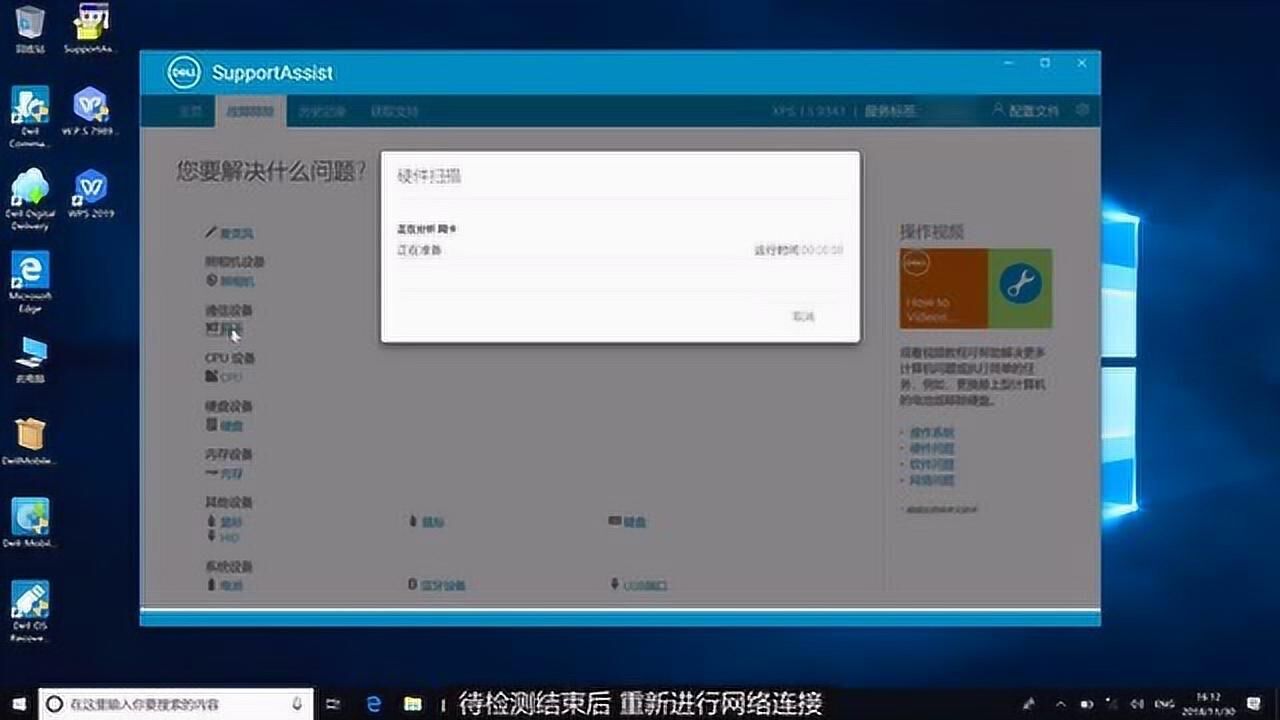The image size is (1280, 720).
Task: Click the wrench tool tile in video panel
Action: [x=1020, y=288]
